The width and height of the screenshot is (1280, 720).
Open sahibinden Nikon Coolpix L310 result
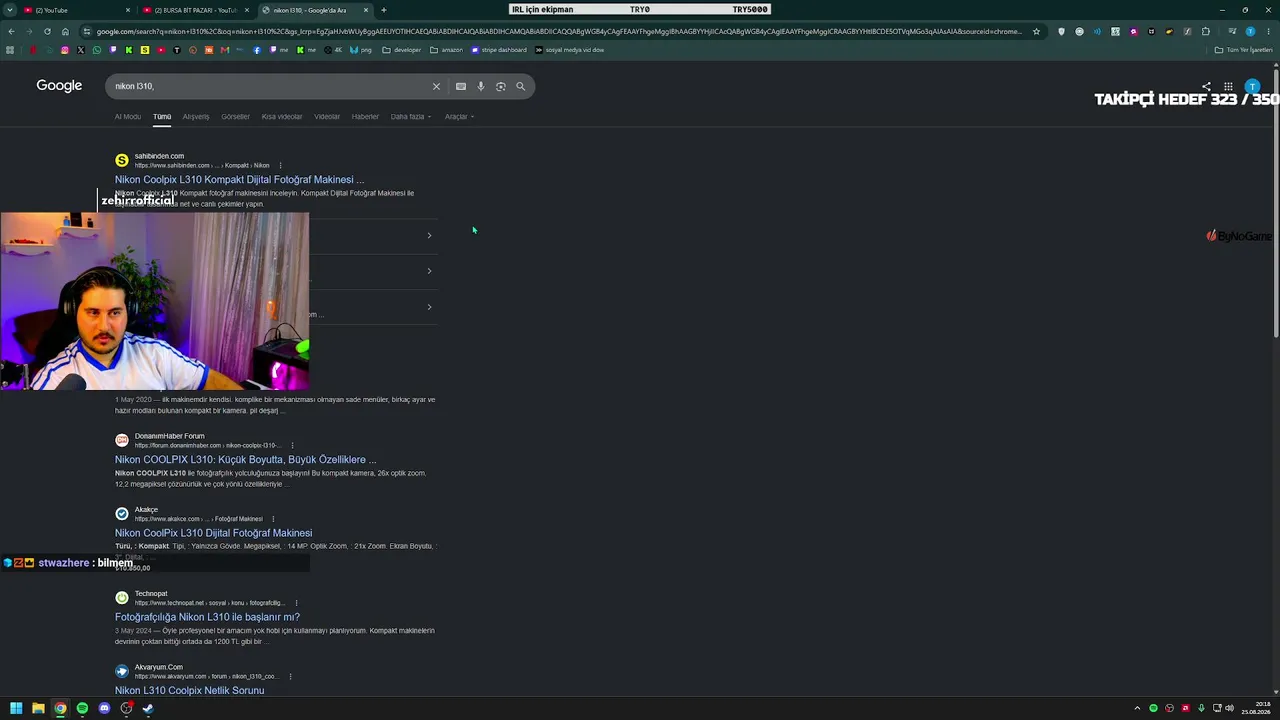pyautogui.click(x=239, y=180)
